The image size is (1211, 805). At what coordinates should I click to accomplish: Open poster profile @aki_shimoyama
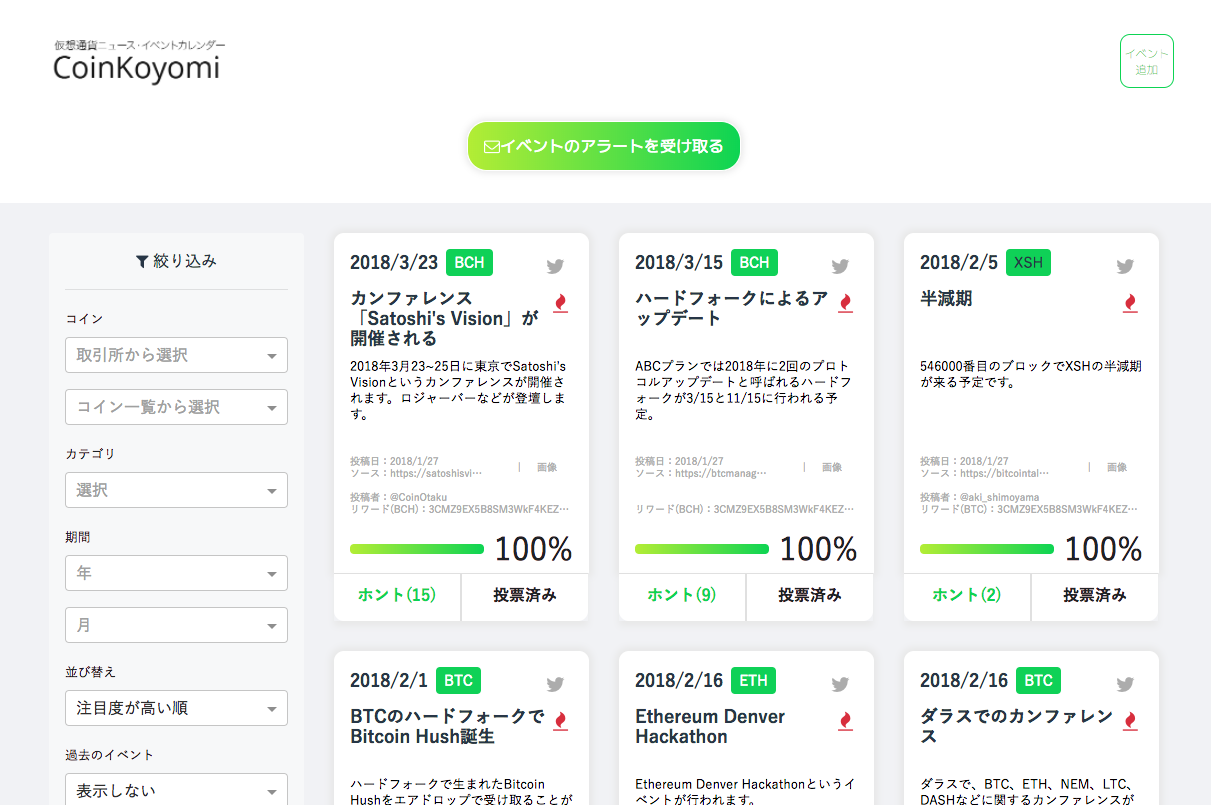[999, 497]
